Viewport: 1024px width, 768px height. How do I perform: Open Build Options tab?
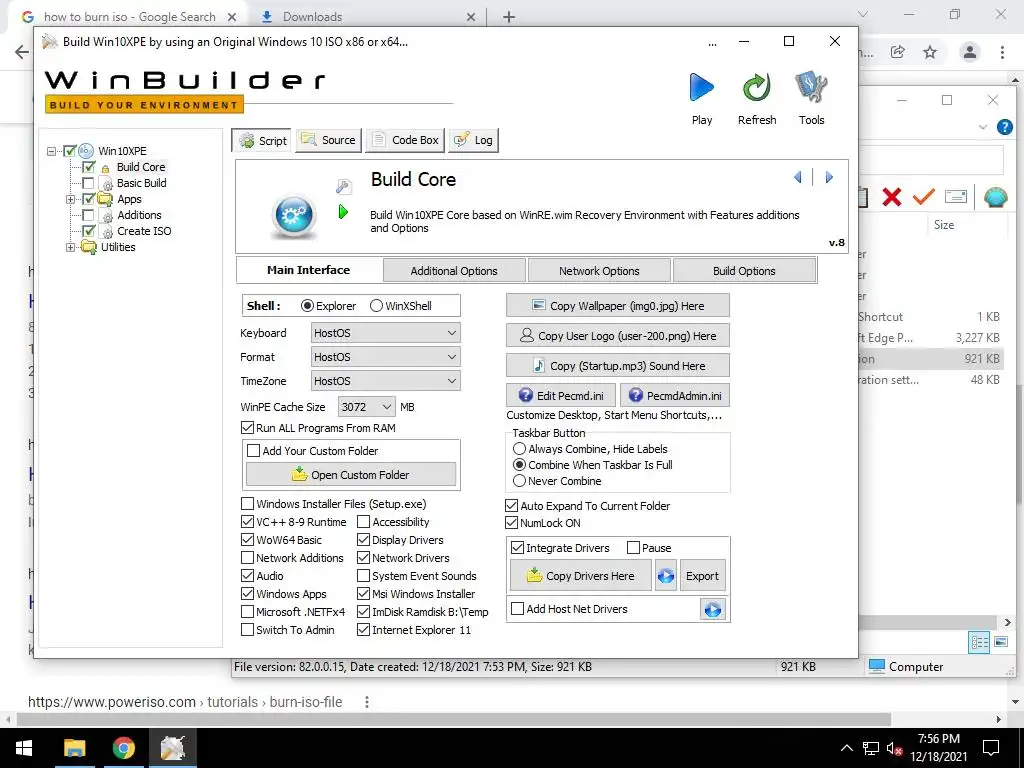[744, 271]
